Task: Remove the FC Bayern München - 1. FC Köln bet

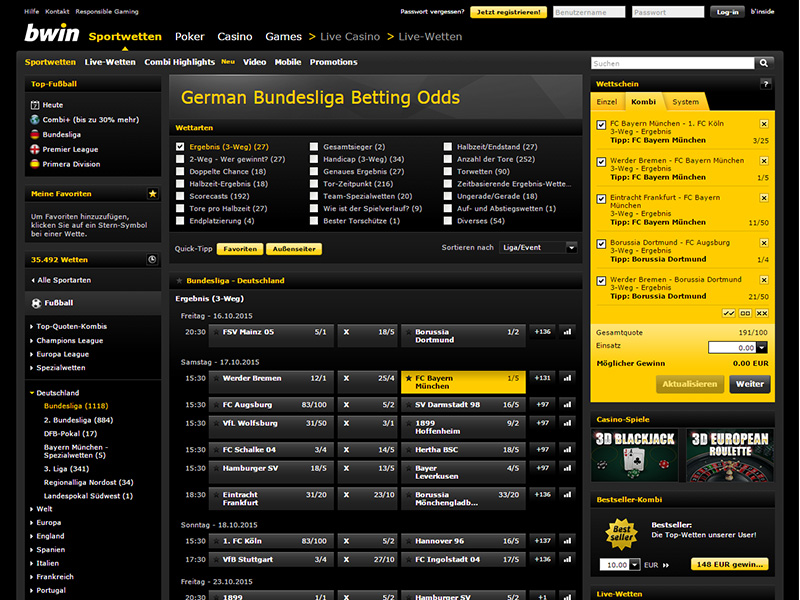Action: [764, 124]
